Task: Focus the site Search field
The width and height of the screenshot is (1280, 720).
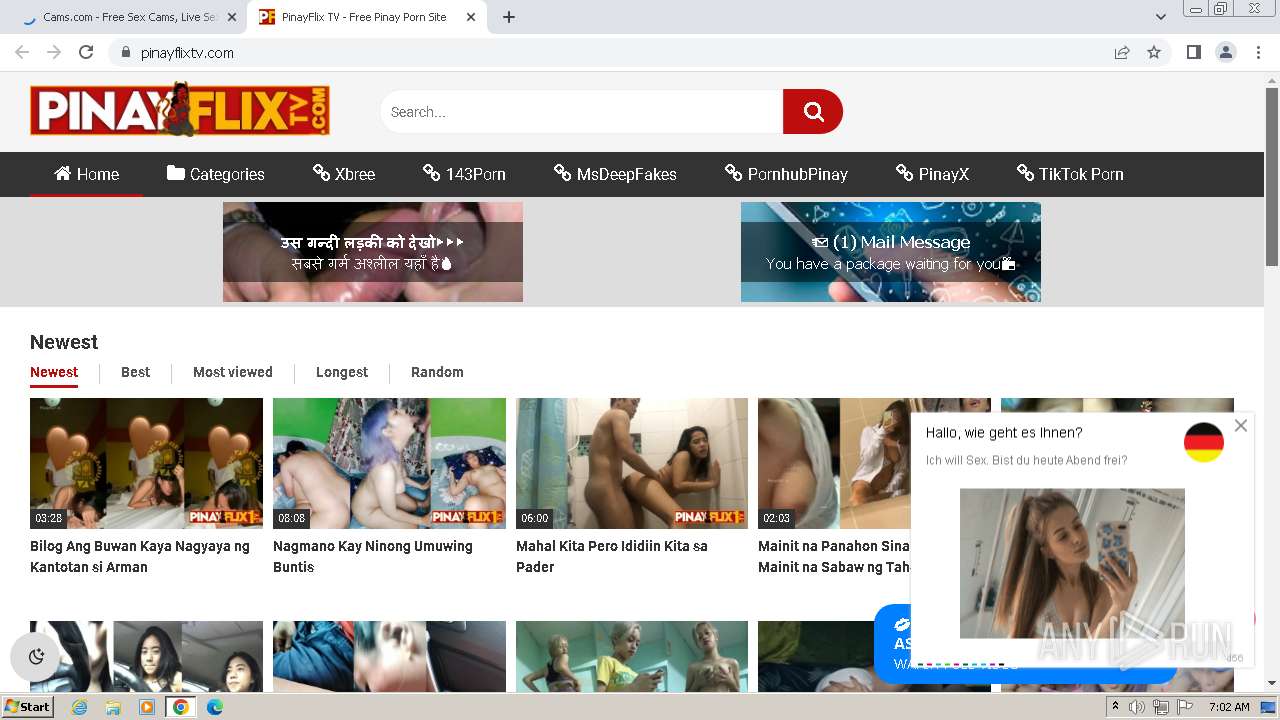Action: [x=581, y=112]
